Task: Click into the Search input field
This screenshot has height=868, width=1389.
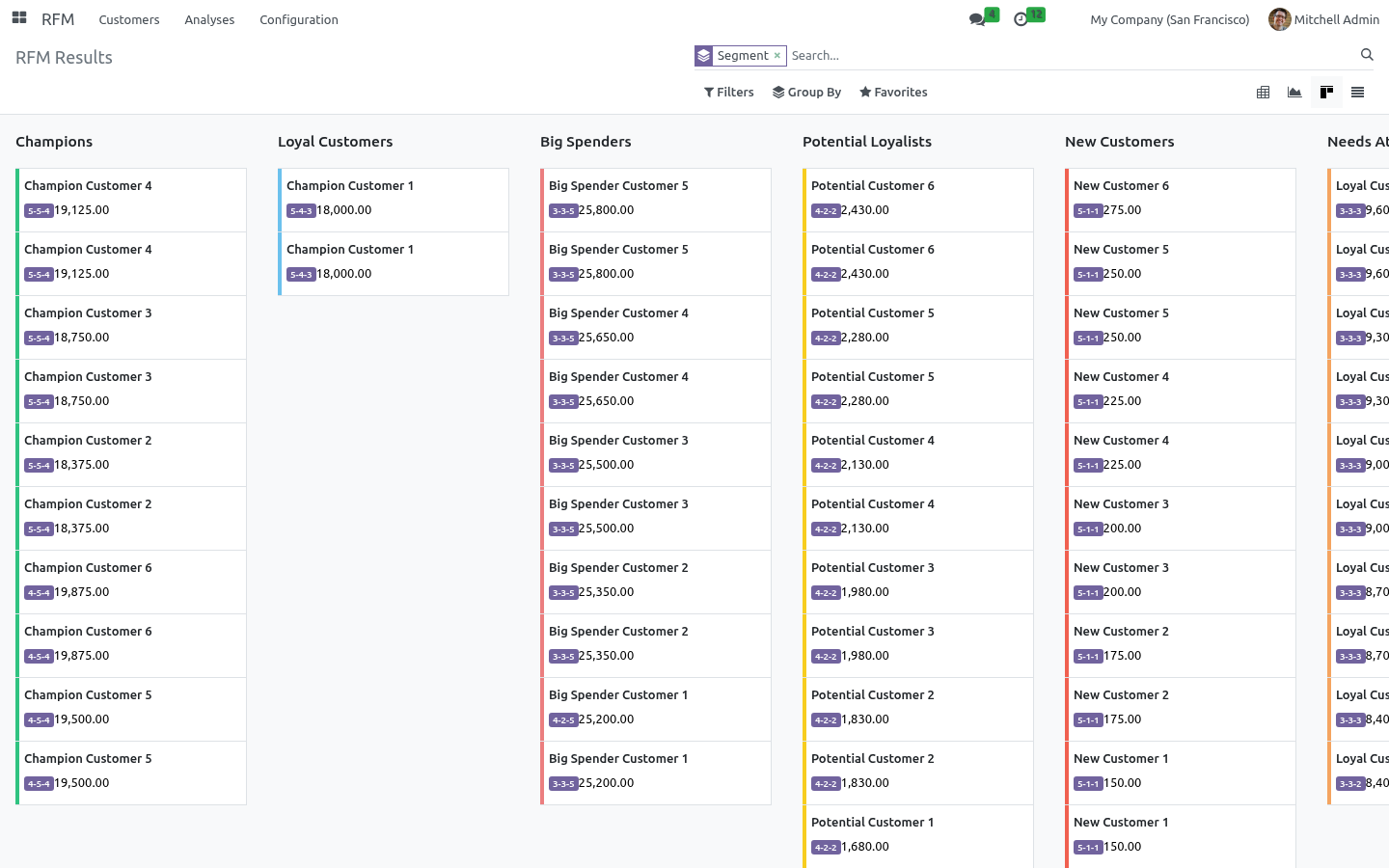Action: click(1071, 56)
